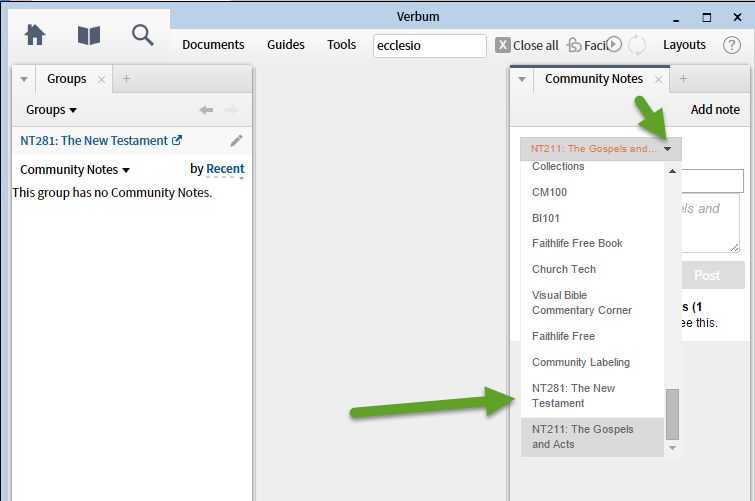Viewport: 755px width, 501px height.
Task: Select CM100 in group list
Action: pos(592,192)
